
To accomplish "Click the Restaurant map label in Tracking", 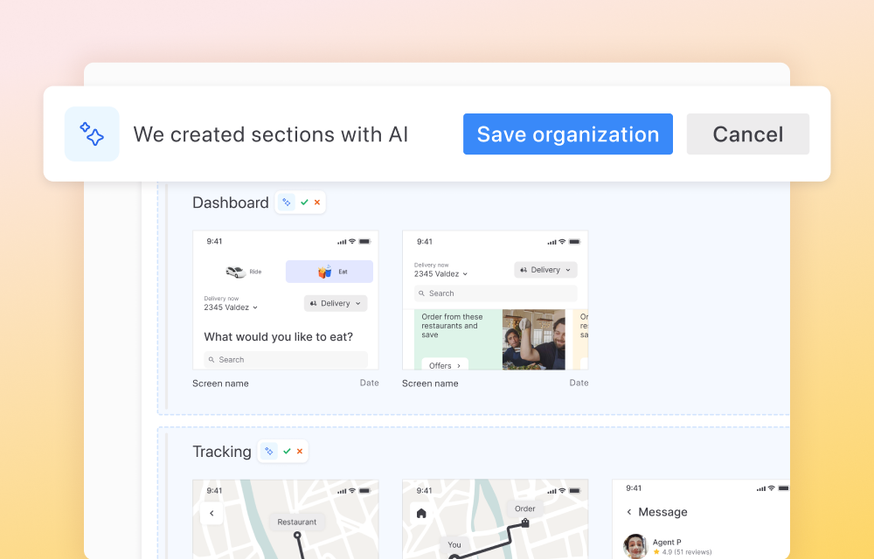I will click(x=297, y=522).
